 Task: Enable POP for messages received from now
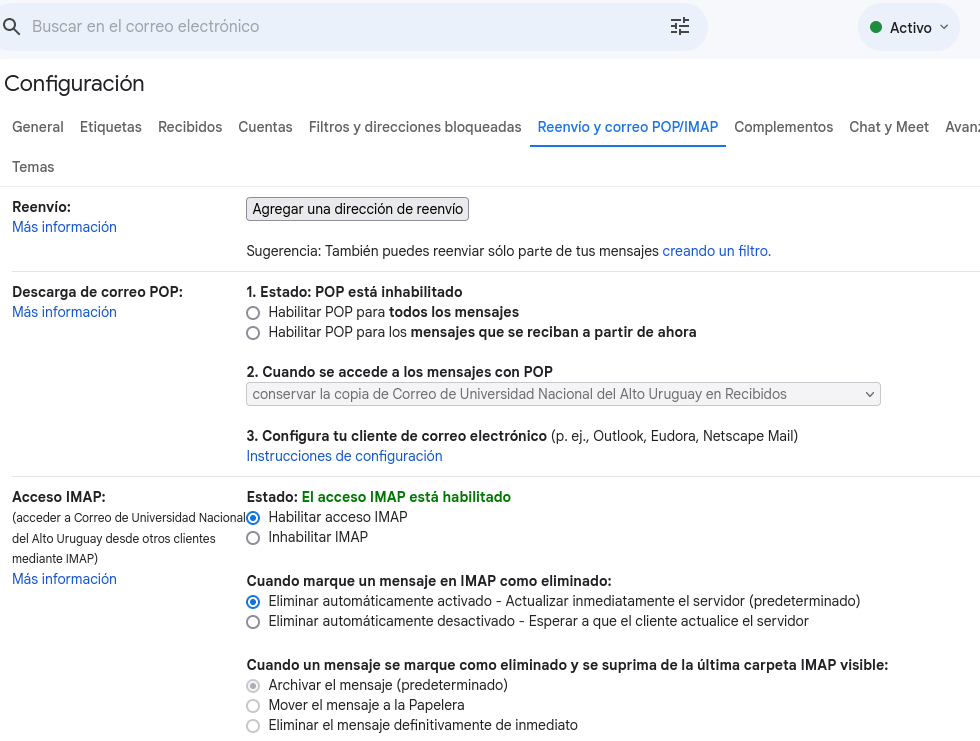pyautogui.click(x=253, y=333)
